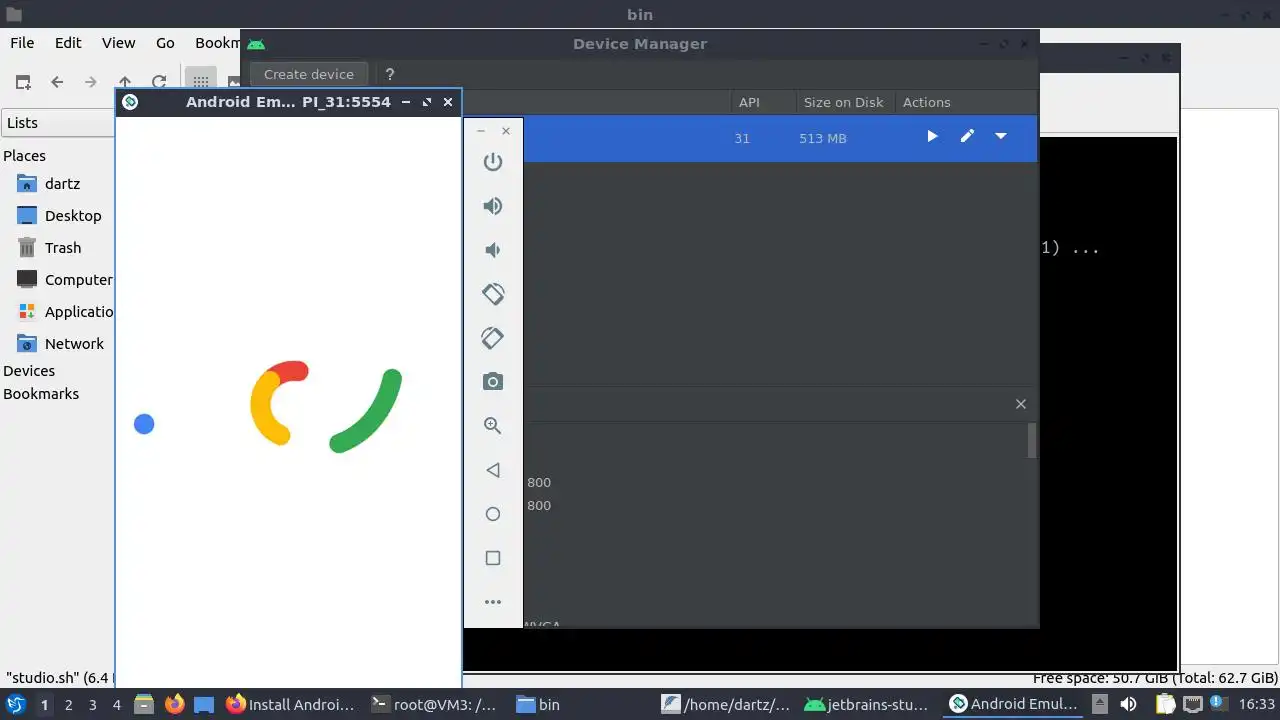Close the lower Device Manager panel
The image size is (1280, 720).
1020,404
